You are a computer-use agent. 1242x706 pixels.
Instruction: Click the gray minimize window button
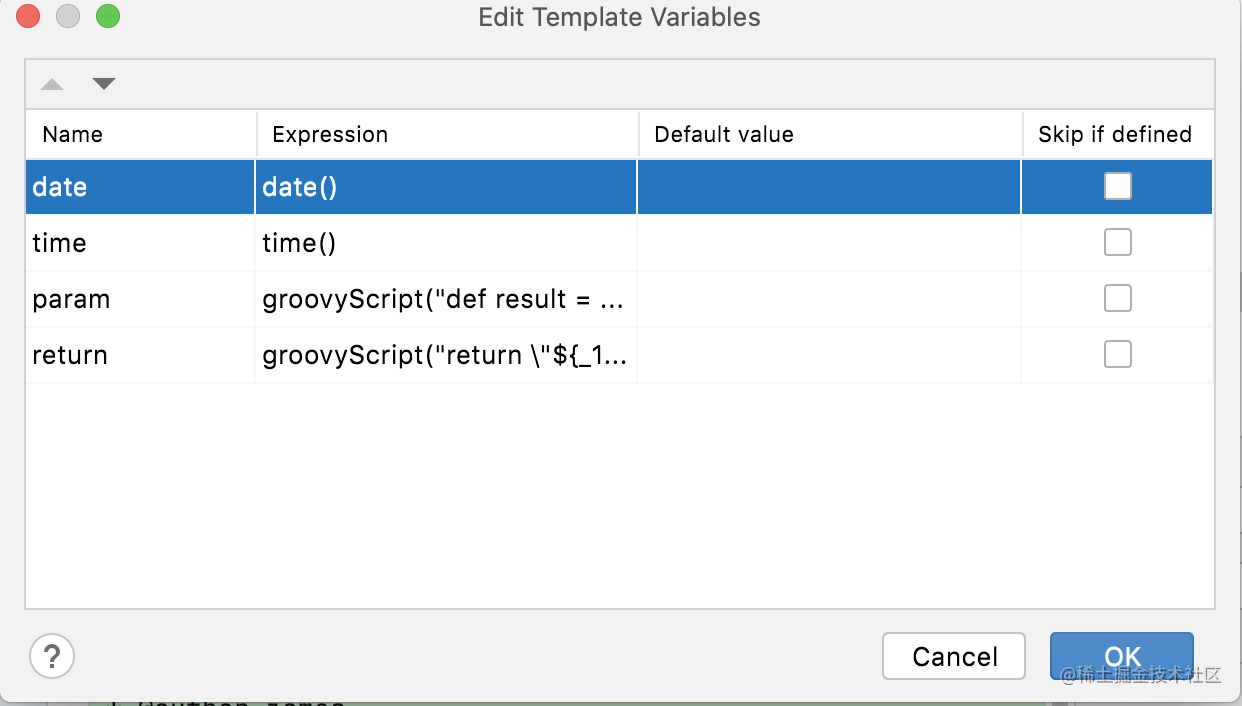click(68, 16)
